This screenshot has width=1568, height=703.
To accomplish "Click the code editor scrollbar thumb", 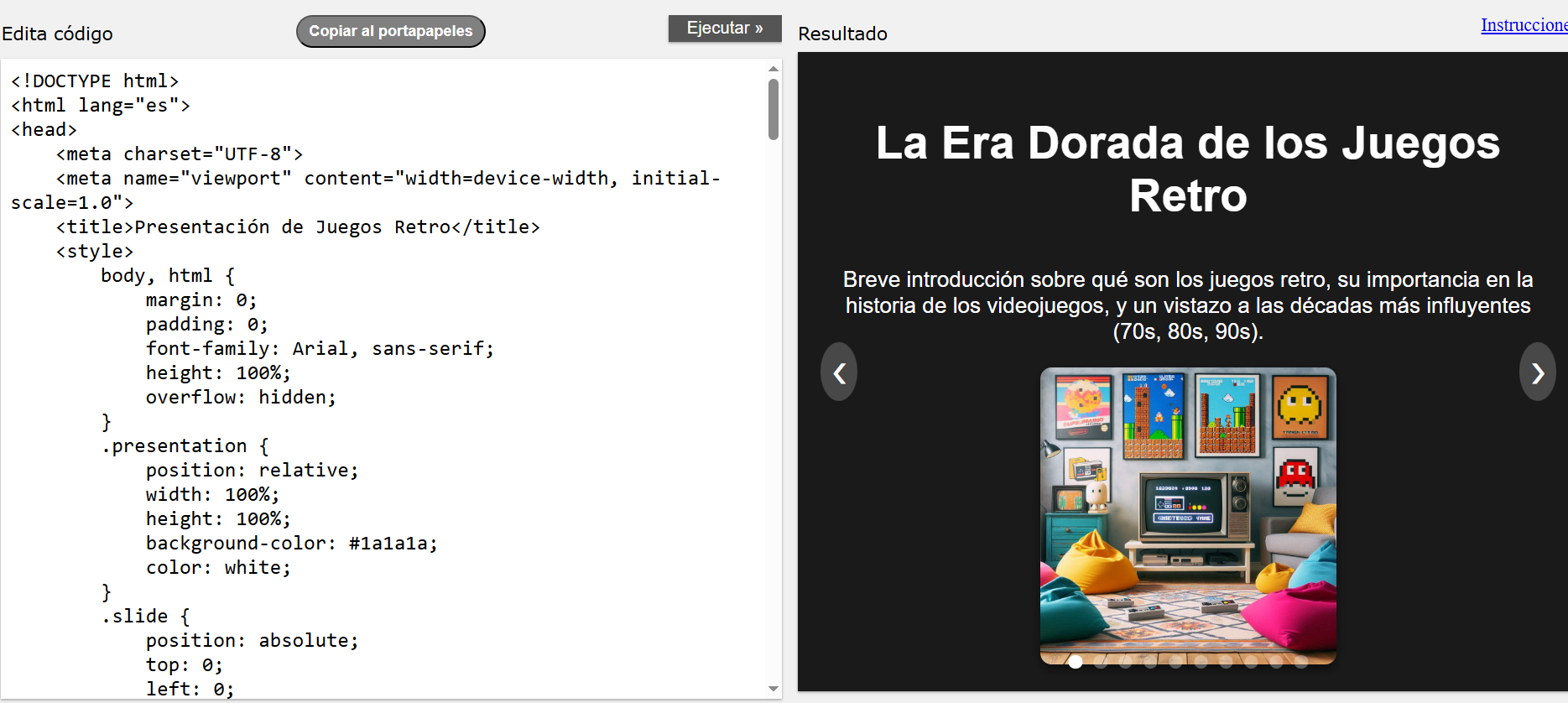I will [x=773, y=109].
